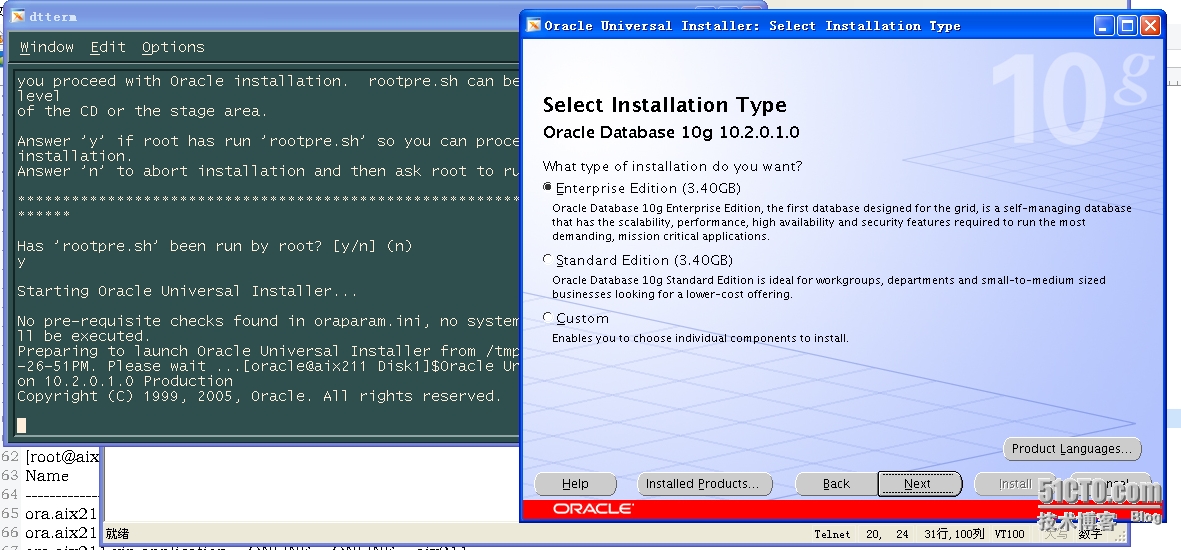The image size is (1181, 550).
Task: Click '就绪' status text
Action: coord(117,533)
